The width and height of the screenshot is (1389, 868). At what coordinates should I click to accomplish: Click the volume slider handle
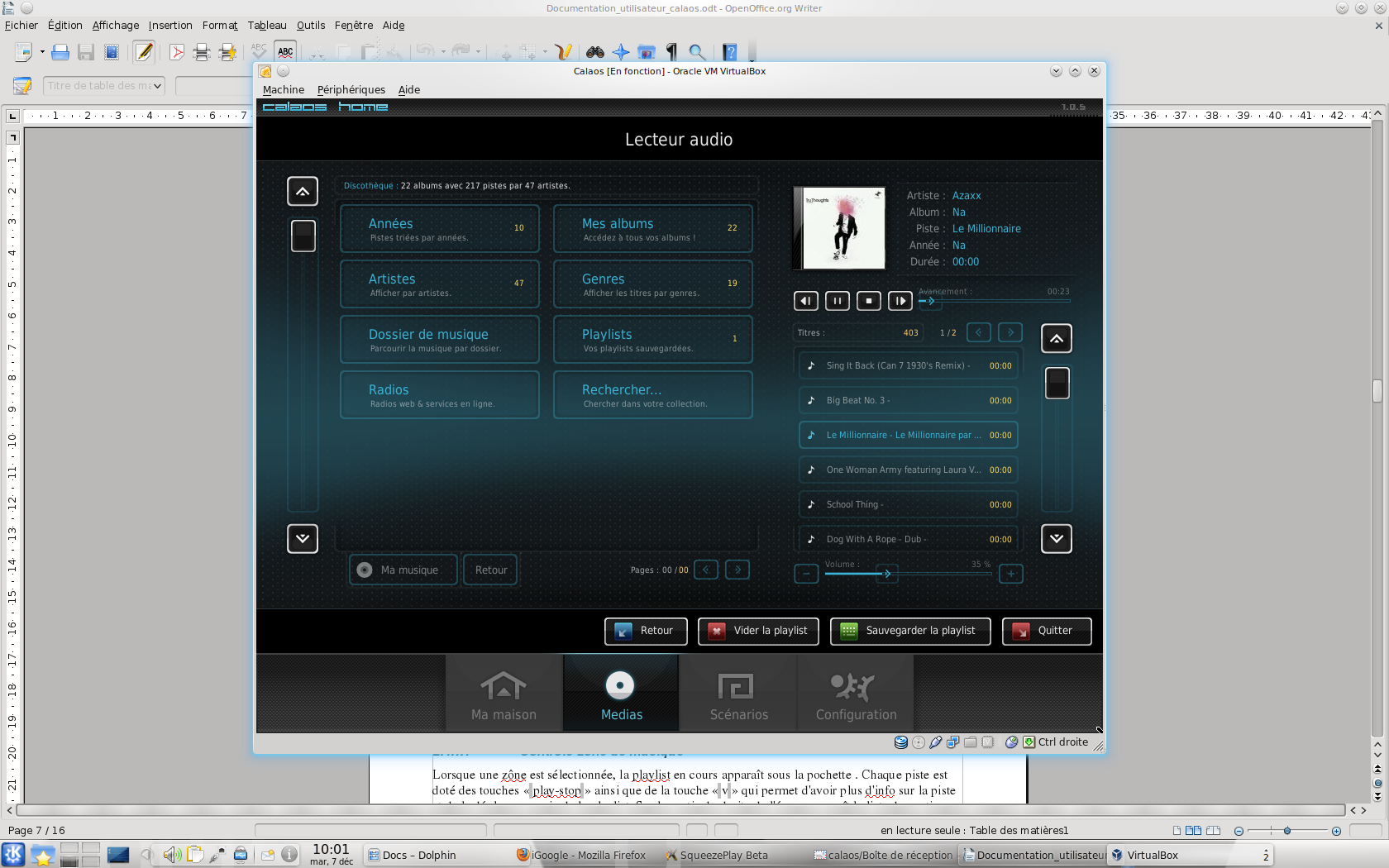coord(887,573)
